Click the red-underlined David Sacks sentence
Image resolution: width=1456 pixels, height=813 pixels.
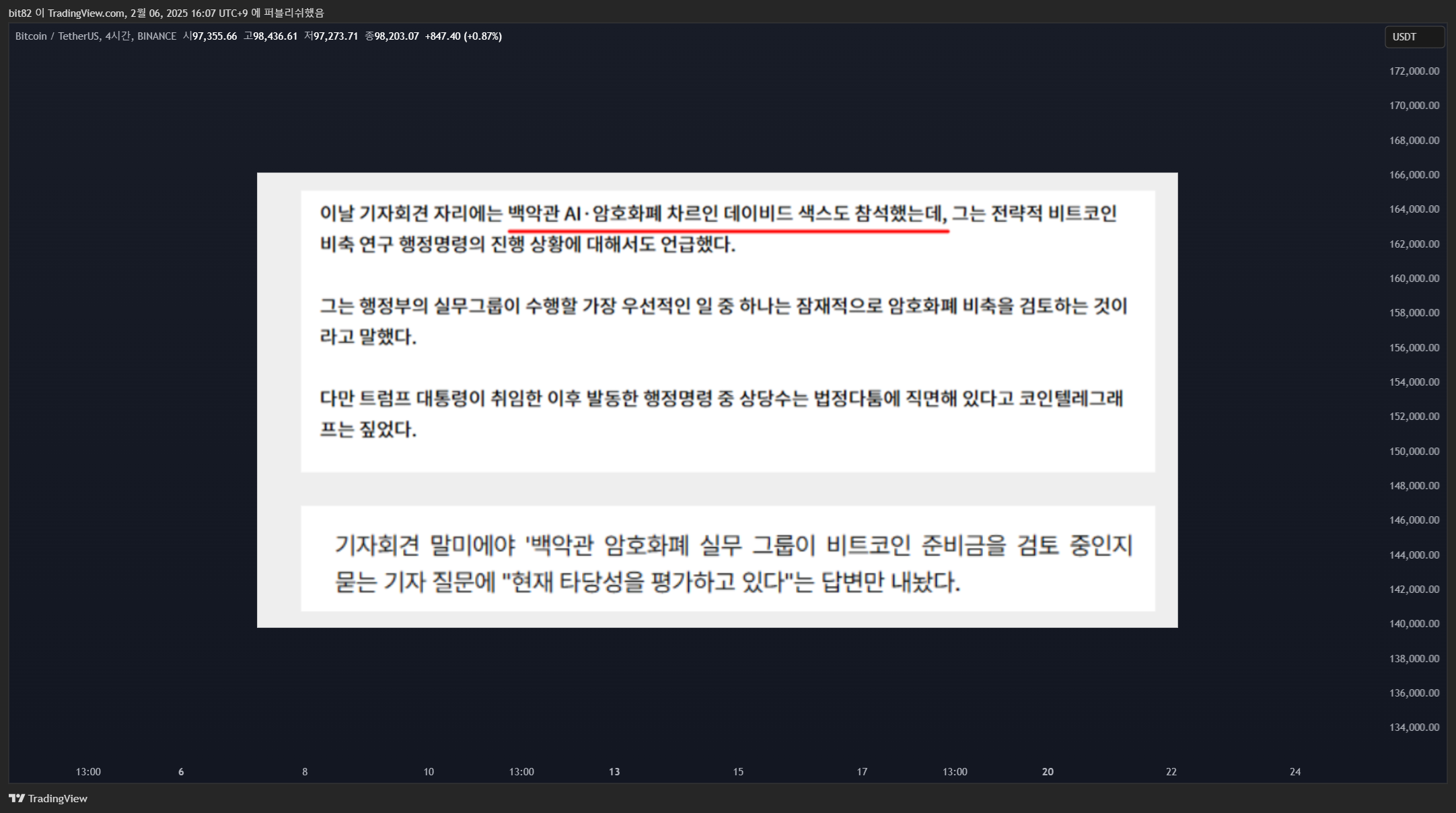(727, 214)
